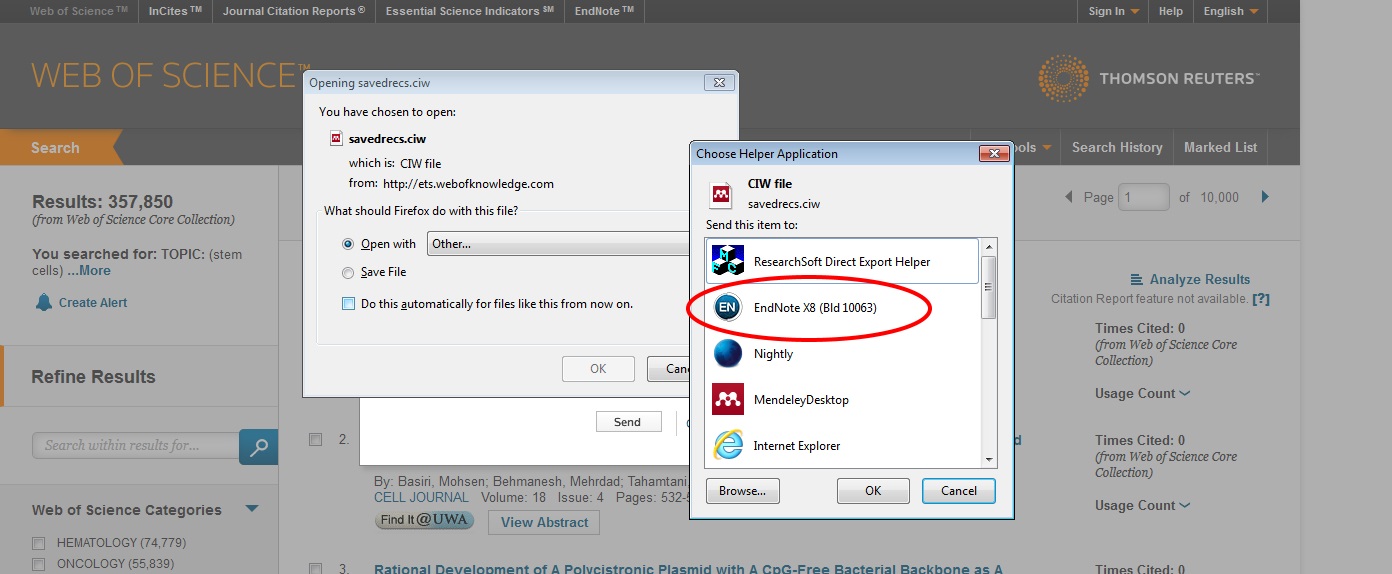Tick checkbox for result number 3
Viewport: 1392px width, 574px height.
coord(316,569)
